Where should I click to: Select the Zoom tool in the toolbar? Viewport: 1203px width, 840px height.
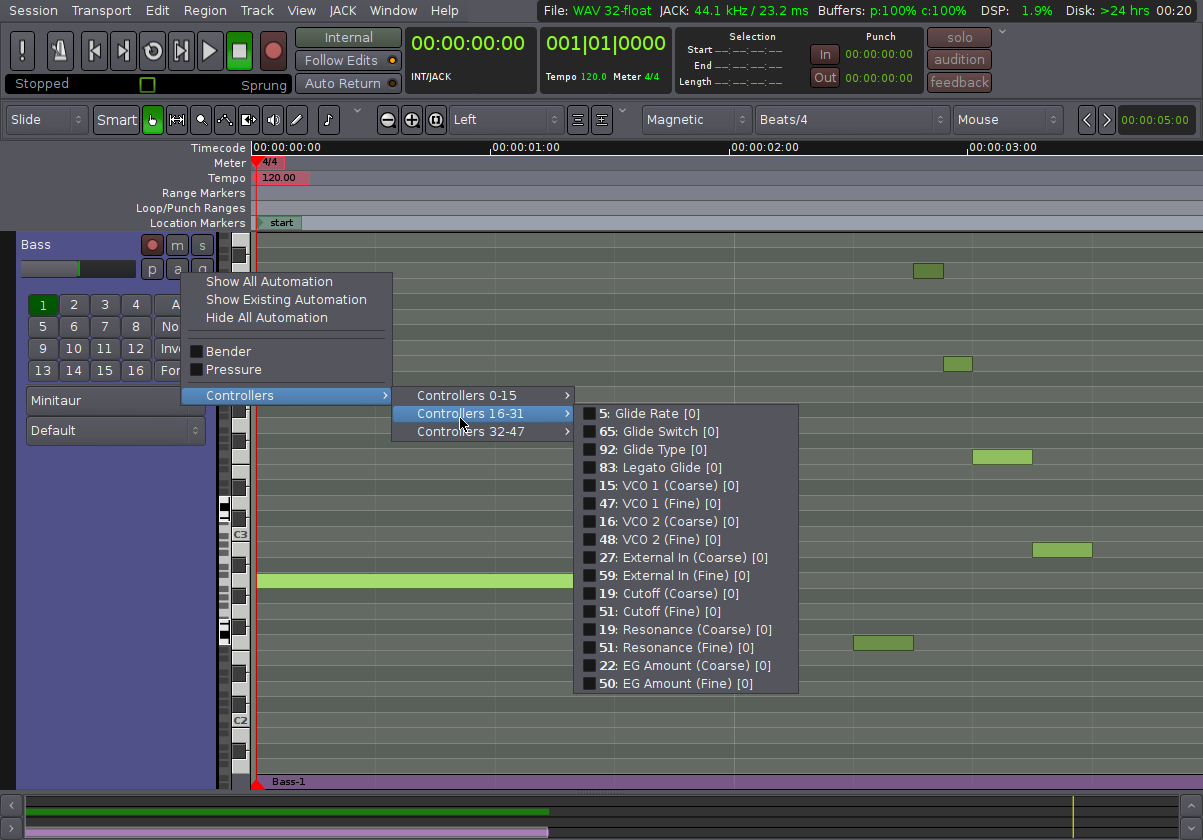pos(201,120)
